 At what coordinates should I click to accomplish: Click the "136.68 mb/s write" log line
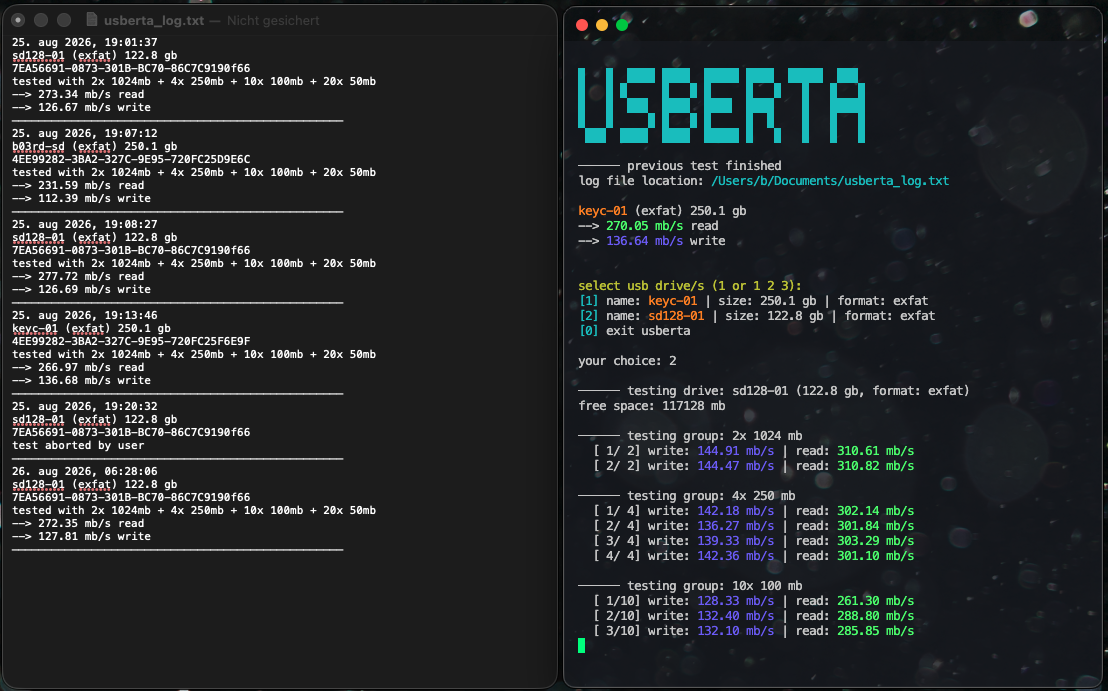point(81,381)
